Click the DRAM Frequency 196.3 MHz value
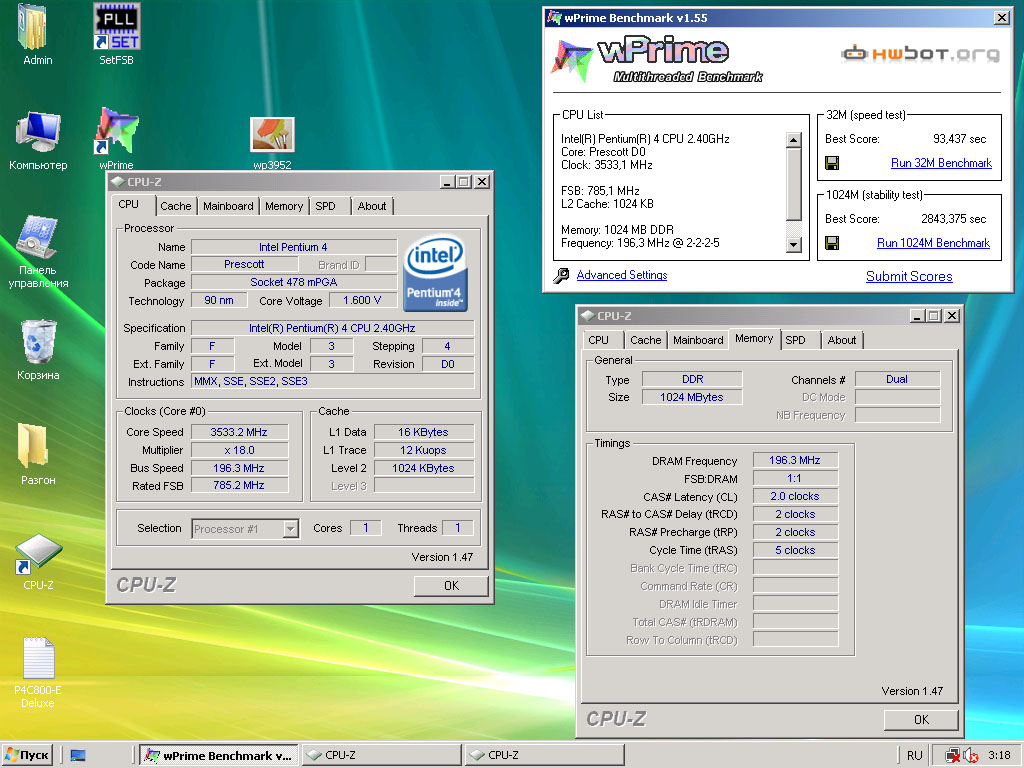 [795, 460]
